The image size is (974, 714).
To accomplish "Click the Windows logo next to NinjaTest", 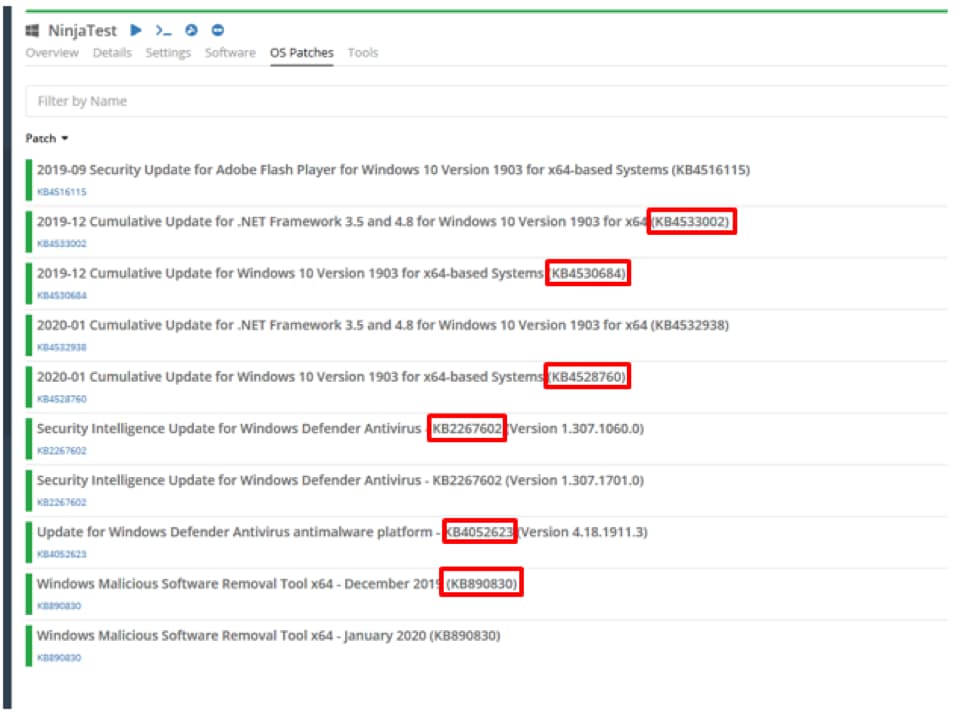I will [32, 31].
